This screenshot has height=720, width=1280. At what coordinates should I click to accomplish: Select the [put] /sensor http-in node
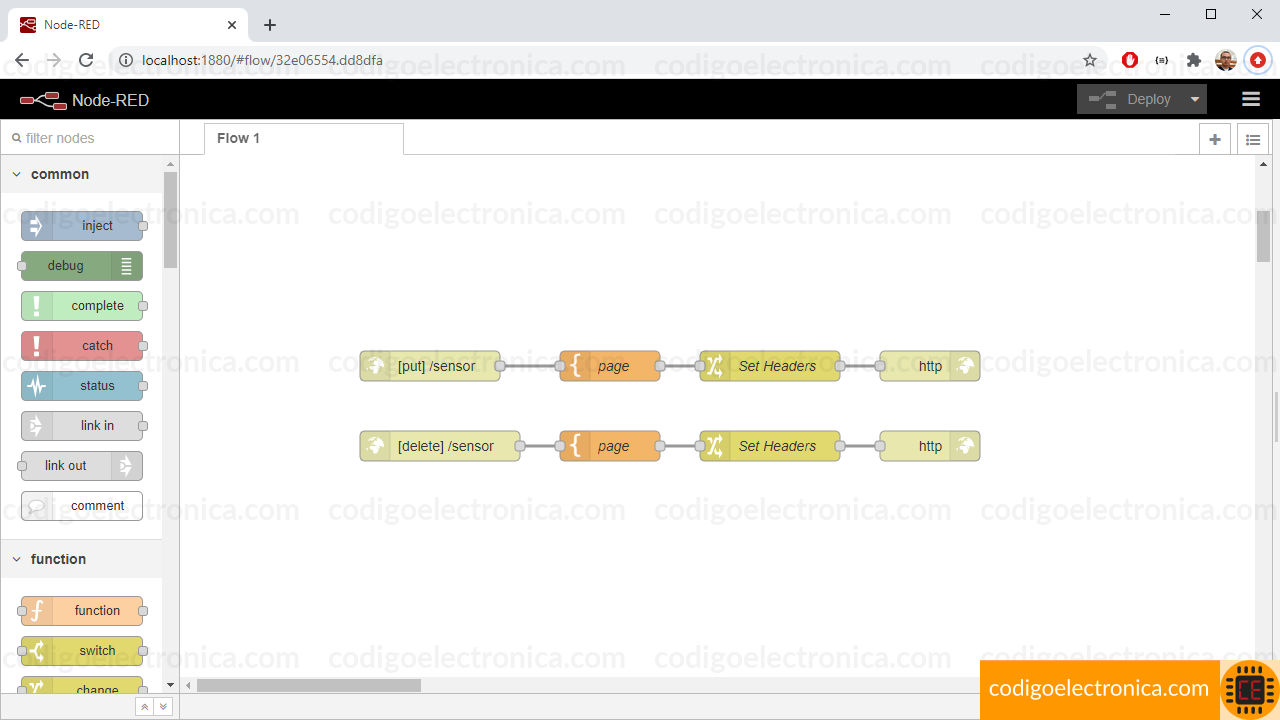(430, 366)
